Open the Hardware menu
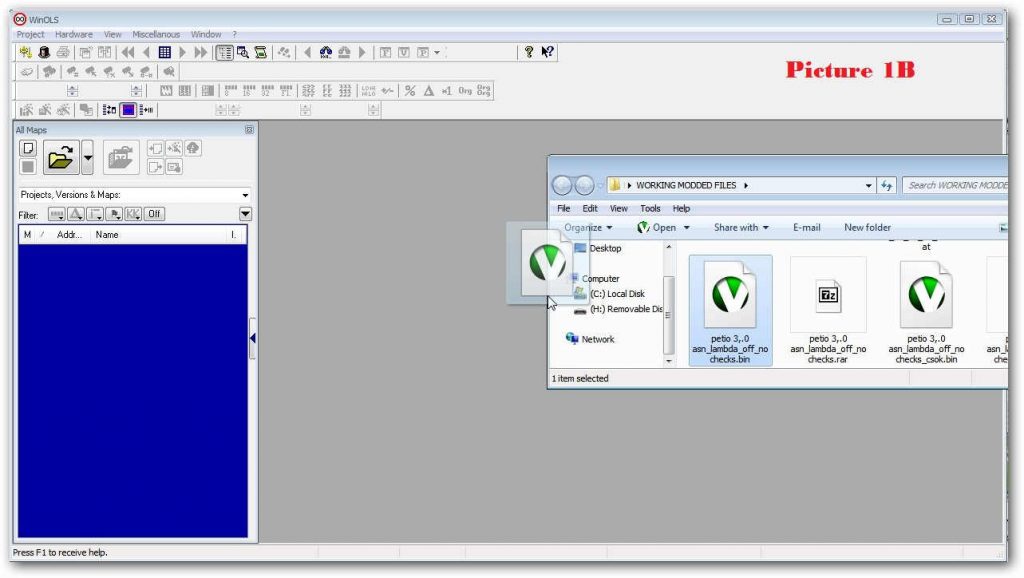The height and width of the screenshot is (578, 1024). click(75, 33)
